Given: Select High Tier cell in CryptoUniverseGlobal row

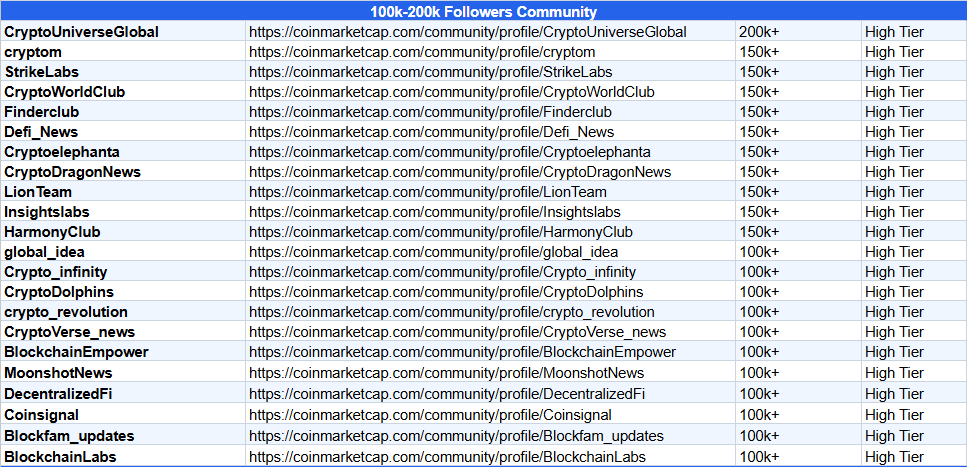Looking at the screenshot, I should (914, 31).
